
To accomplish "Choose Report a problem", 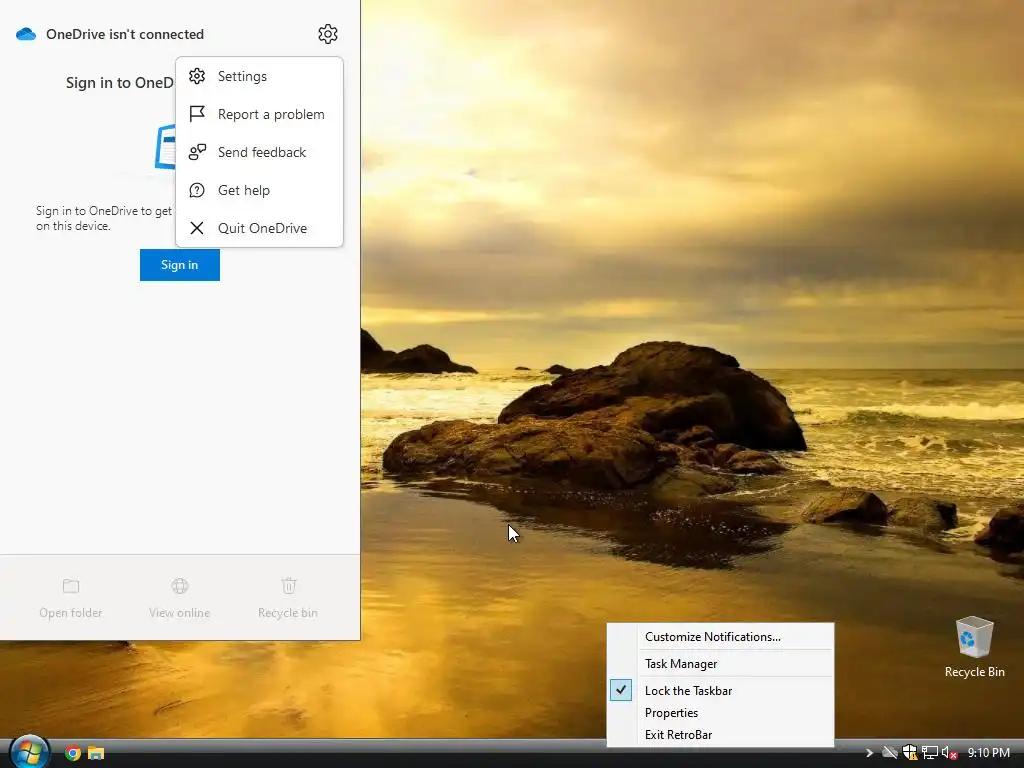I will (x=259, y=114).
